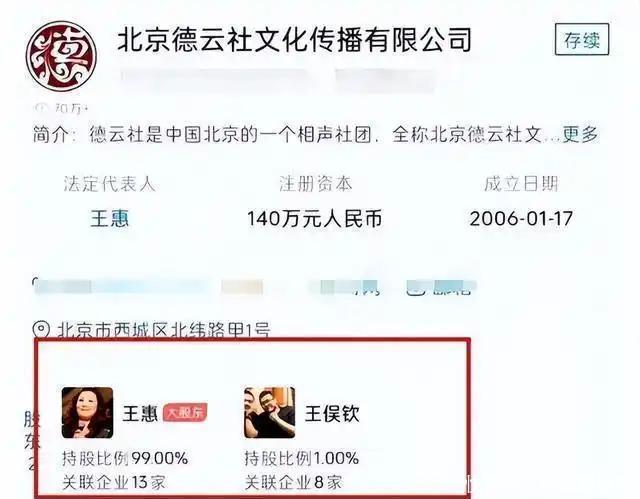Select the company title 北京德云社文化传播有限公司
This screenshot has width=640, height=499.
point(294,40)
